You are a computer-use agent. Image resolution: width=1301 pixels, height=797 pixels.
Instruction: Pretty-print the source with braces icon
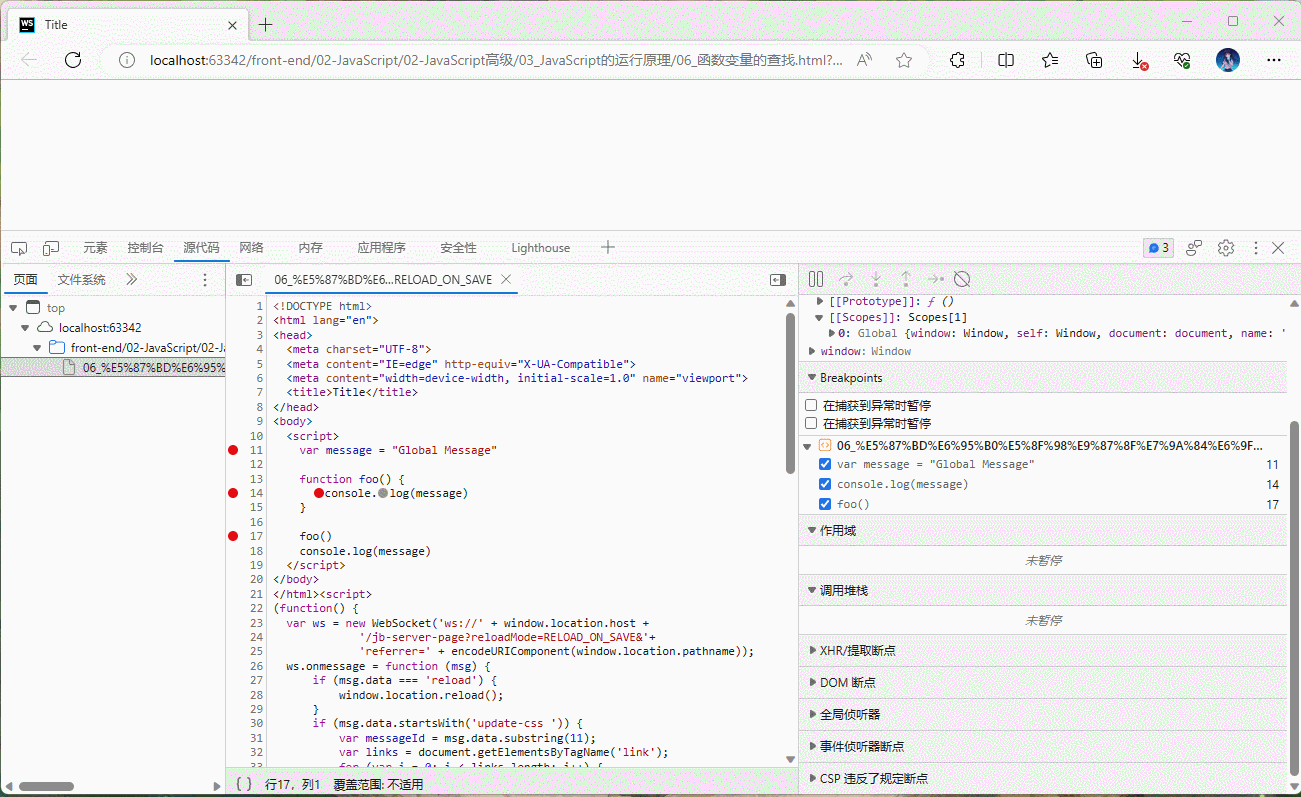(243, 785)
